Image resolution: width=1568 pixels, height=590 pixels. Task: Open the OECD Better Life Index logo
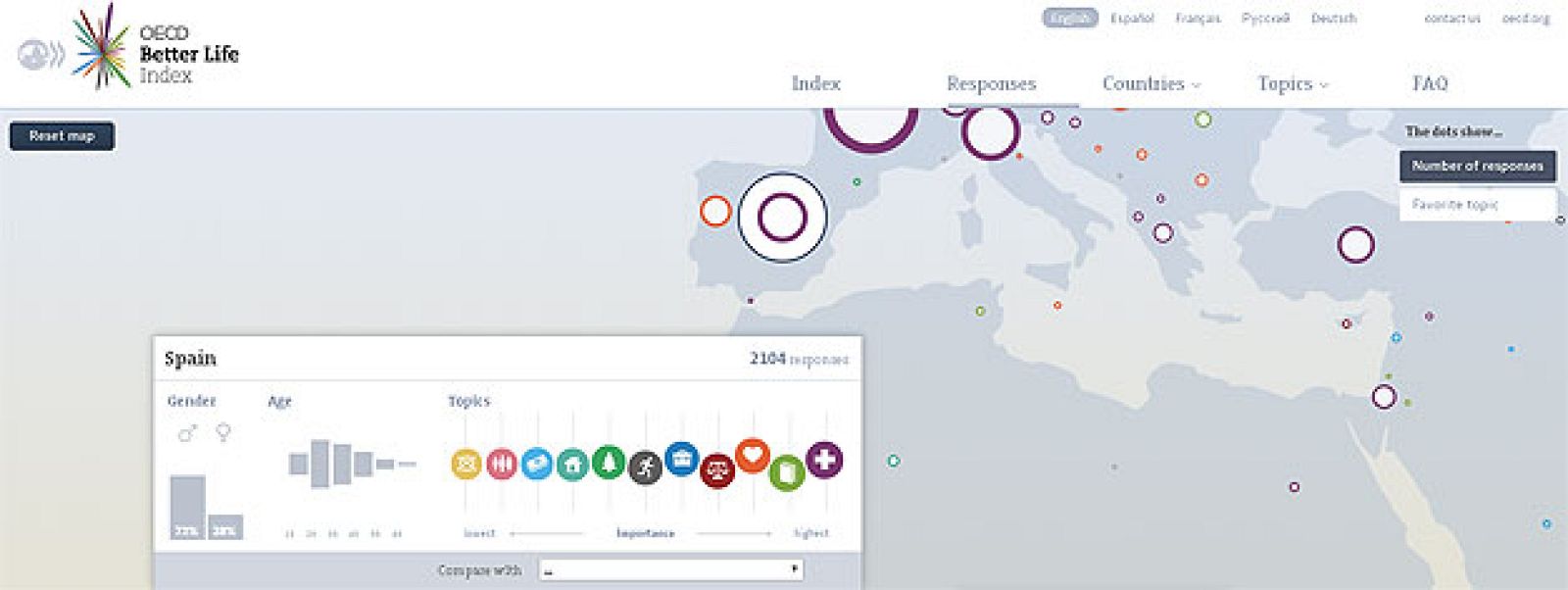click(x=157, y=47)
